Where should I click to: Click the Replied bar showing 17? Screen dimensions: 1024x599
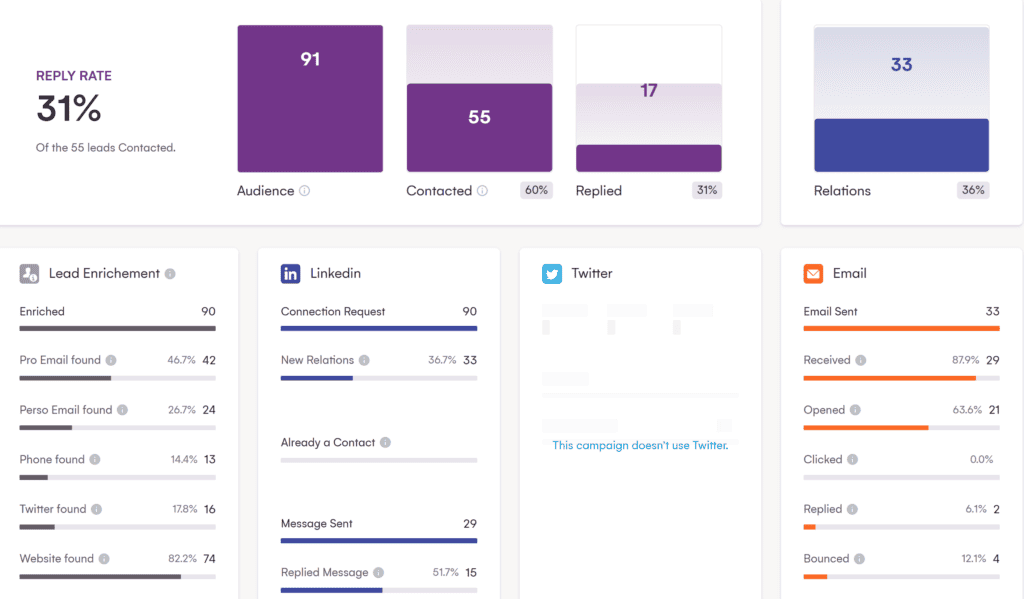[x=648, y=158]
